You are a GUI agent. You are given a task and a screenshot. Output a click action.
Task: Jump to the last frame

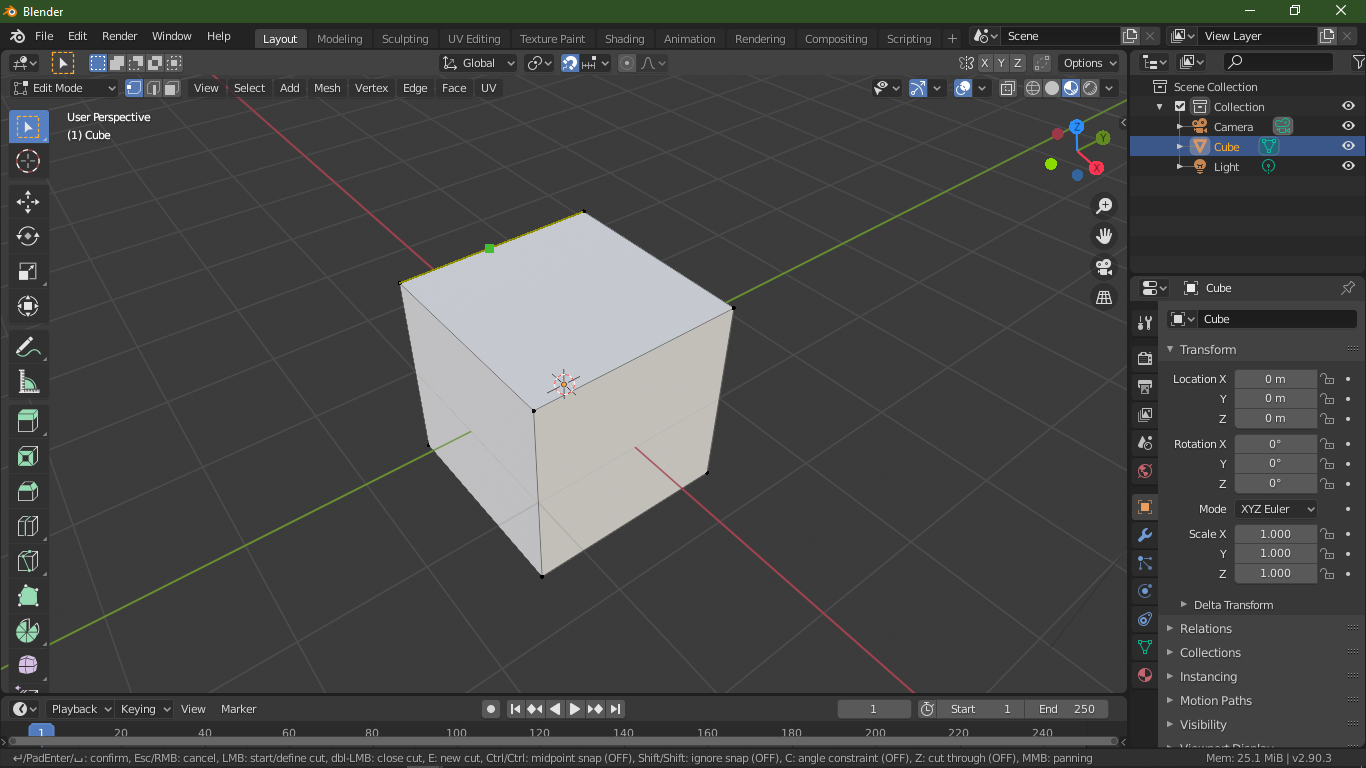click(x=616, y=709)
